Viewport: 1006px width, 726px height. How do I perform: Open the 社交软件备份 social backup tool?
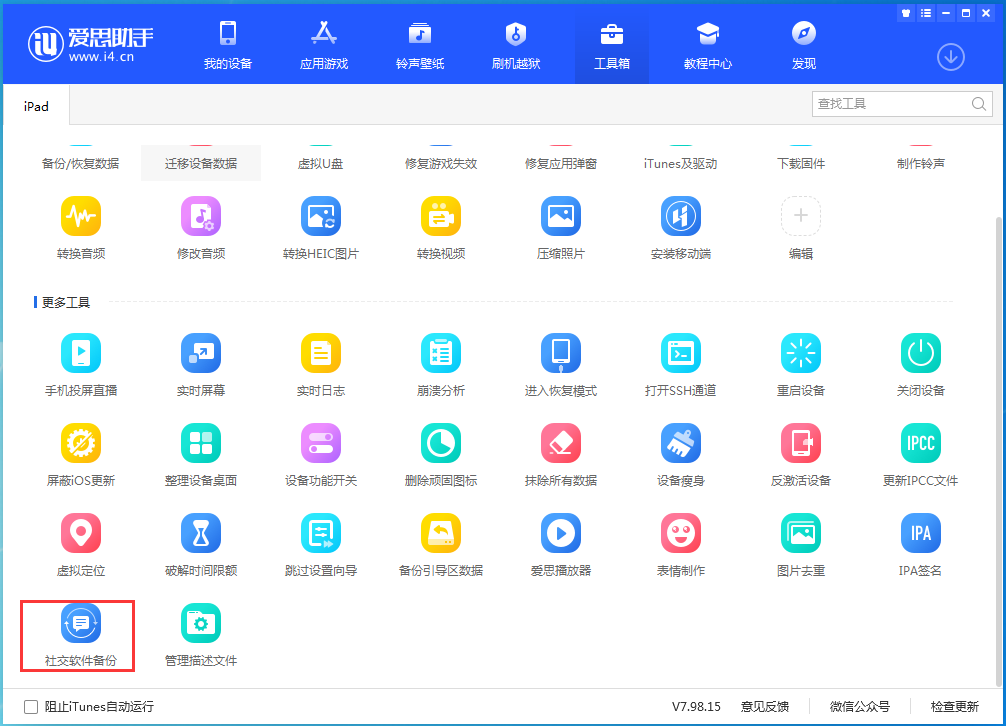click(78, 635)
